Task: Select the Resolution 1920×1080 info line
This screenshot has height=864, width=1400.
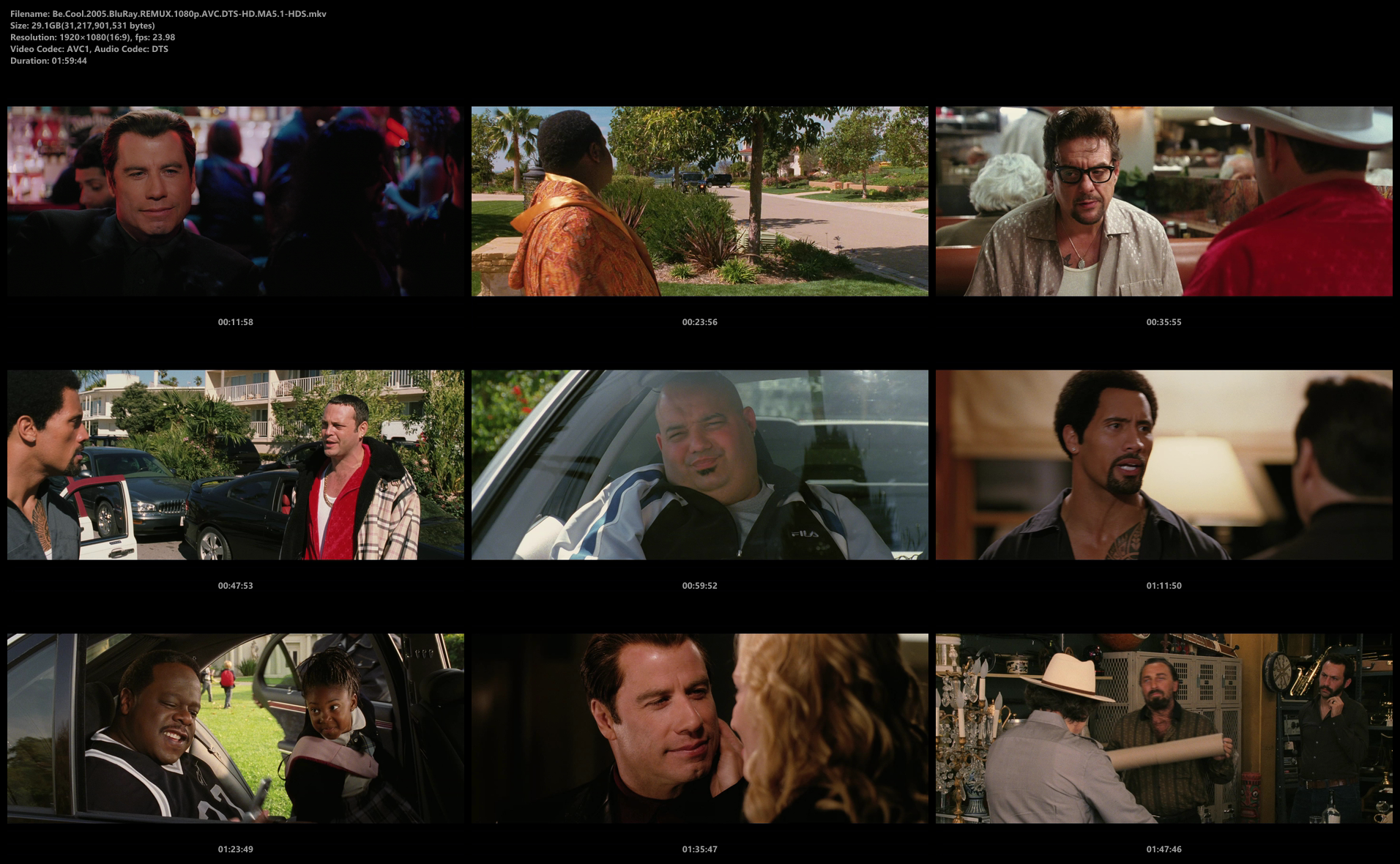Action: tap(92, 37)
